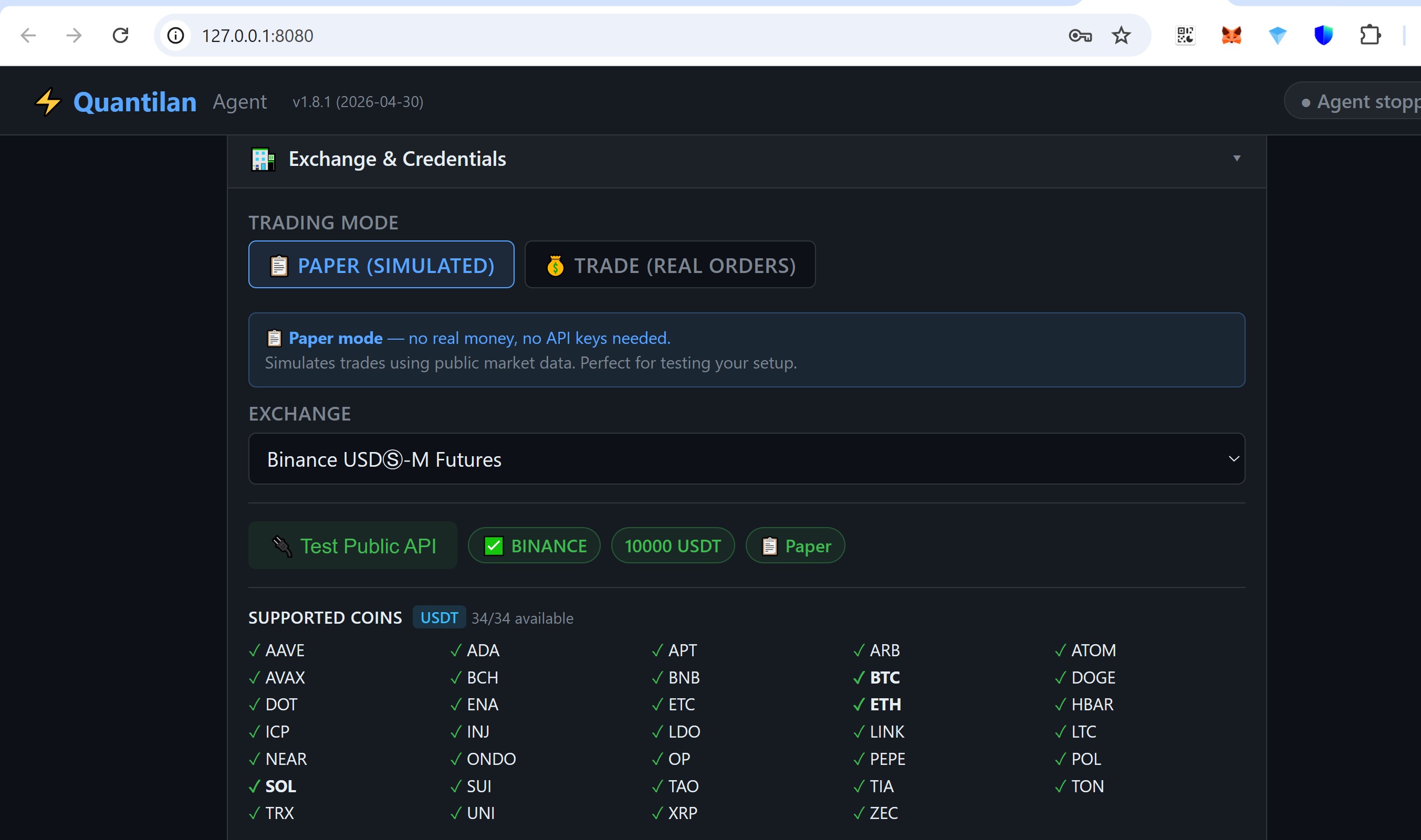This screenshot has width=1421, height=840.
Task: Open the Binance USDⓈ-M Futures exchange dropdown
Action: pos(746,459)
